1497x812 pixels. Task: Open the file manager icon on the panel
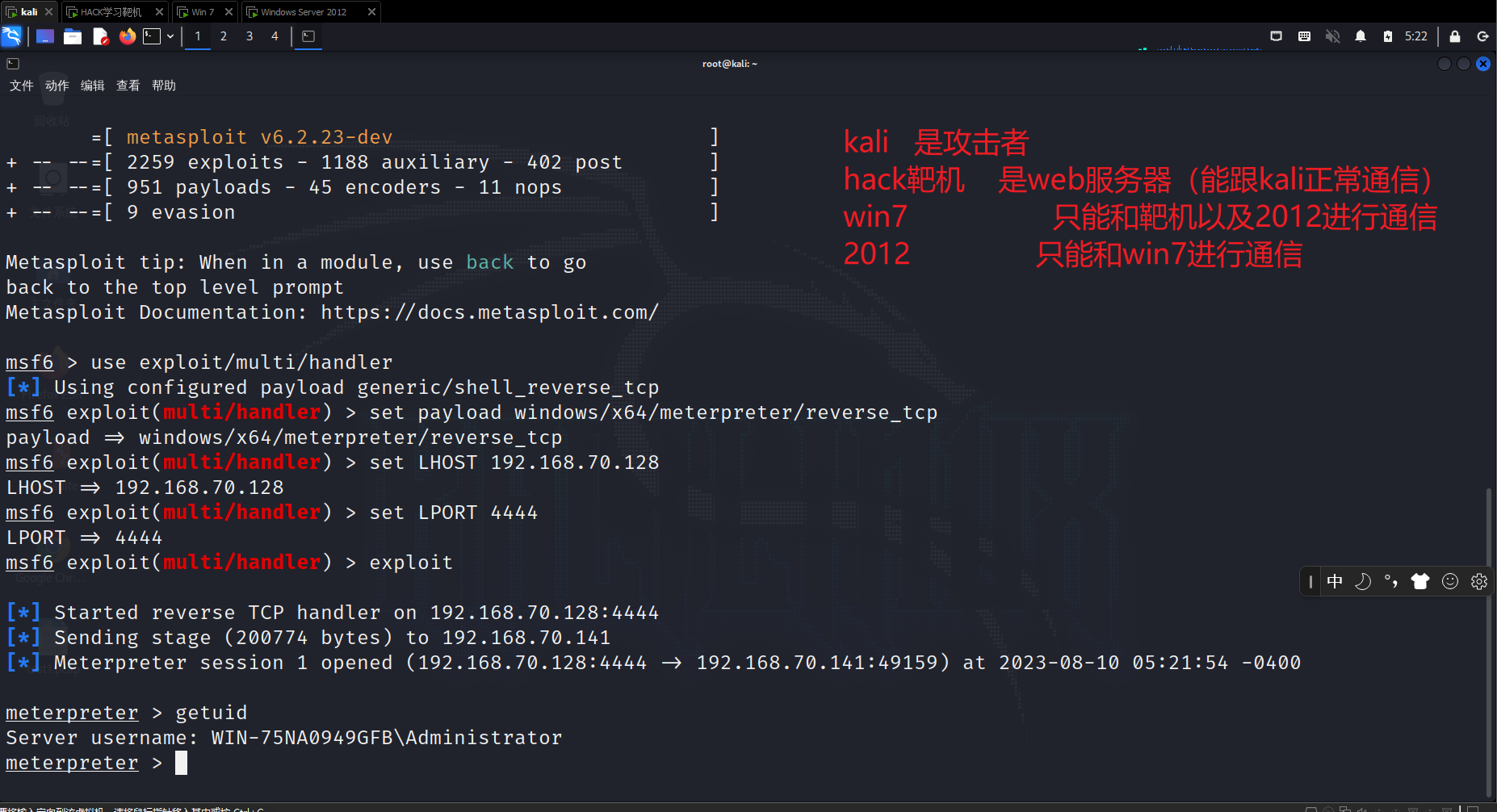click(x=73, y=36)
